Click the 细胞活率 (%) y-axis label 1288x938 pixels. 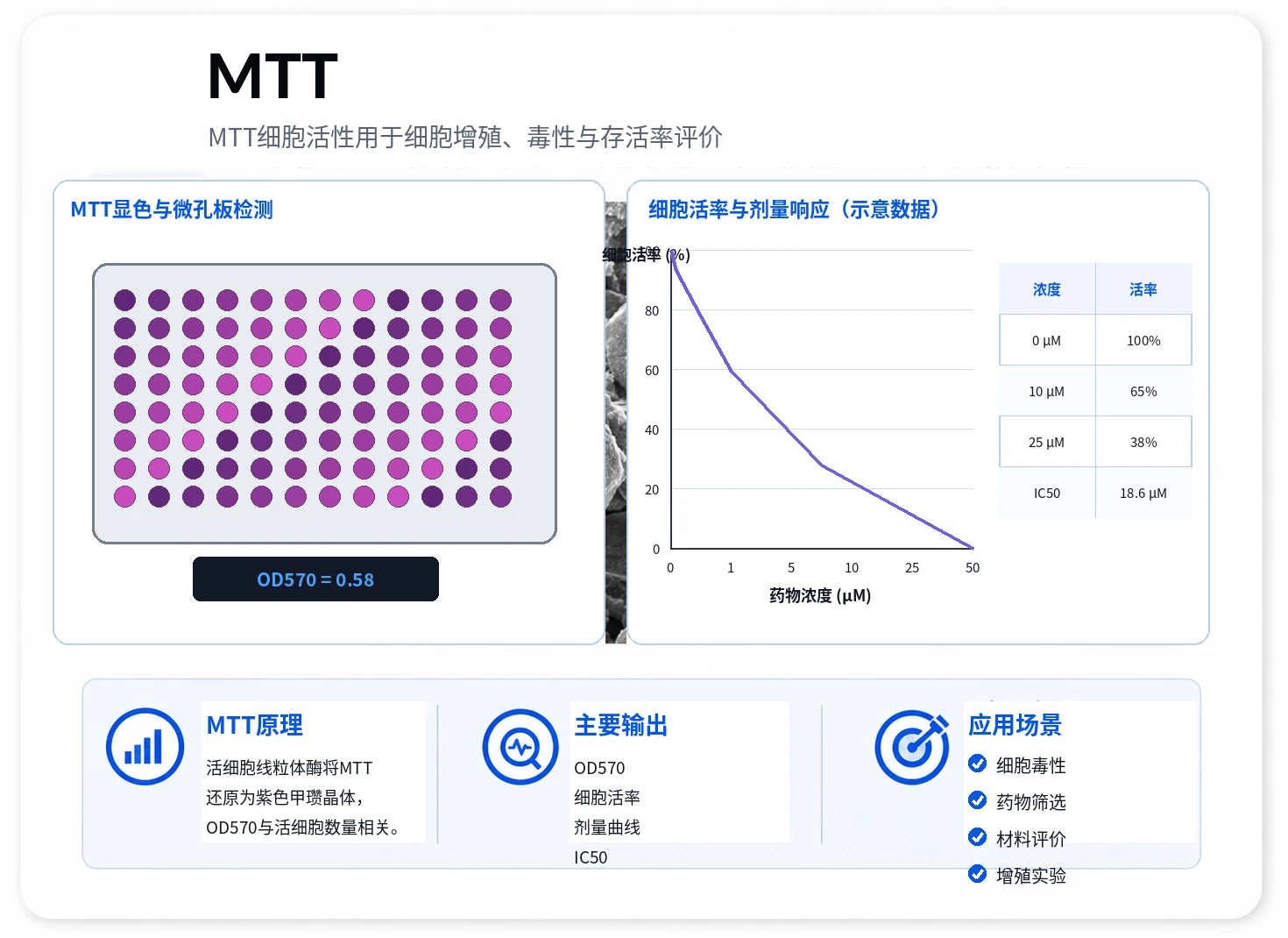pyautogui.click(x=647, y=255)
